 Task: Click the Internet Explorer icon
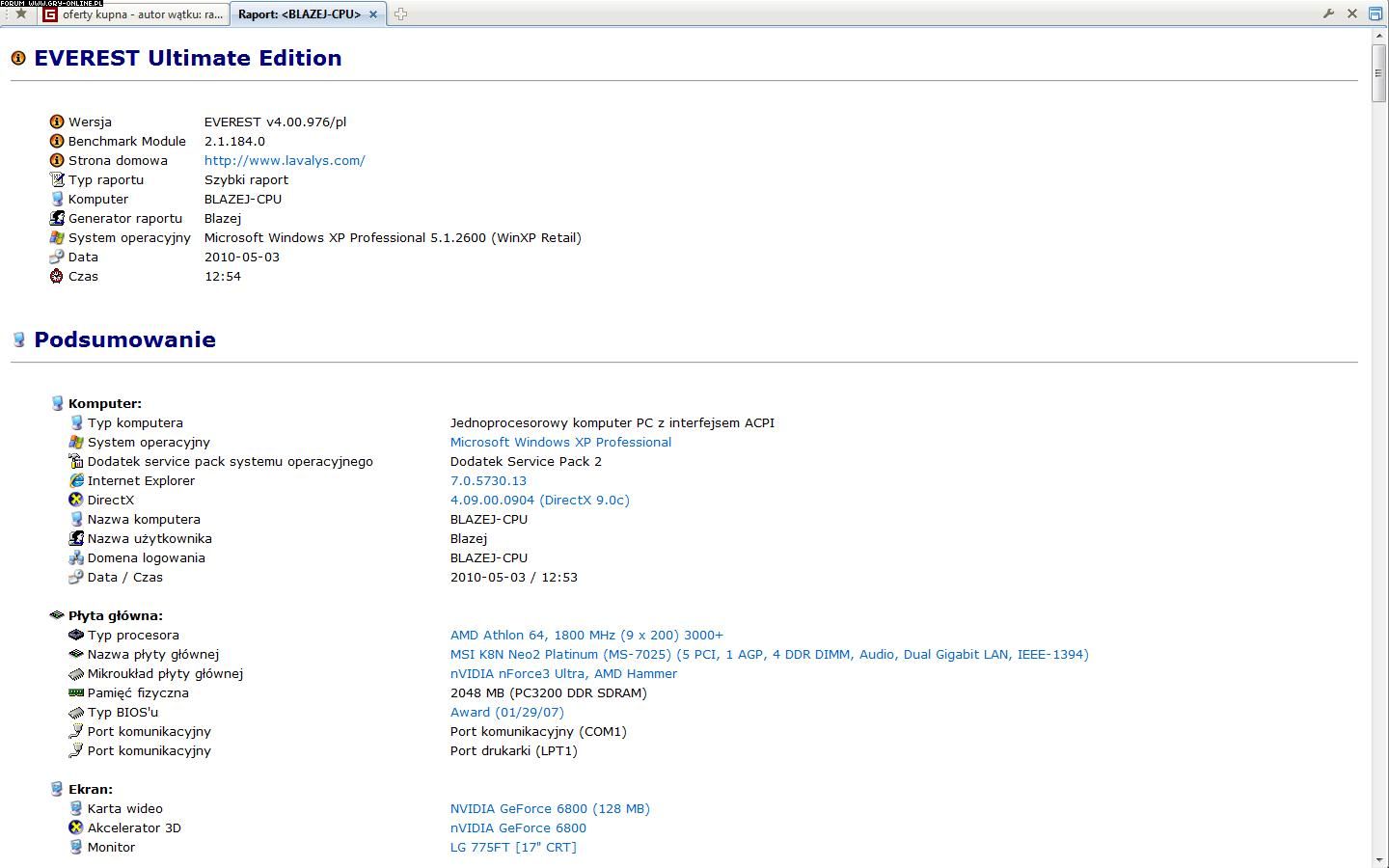click(x=76, y=480)
